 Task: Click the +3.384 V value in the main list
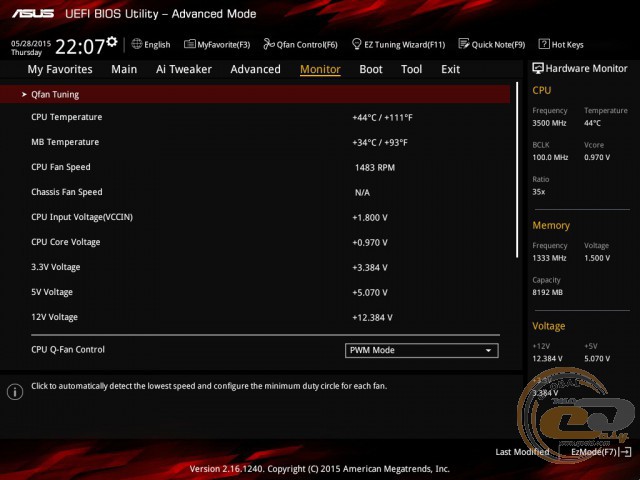[370, 267]
